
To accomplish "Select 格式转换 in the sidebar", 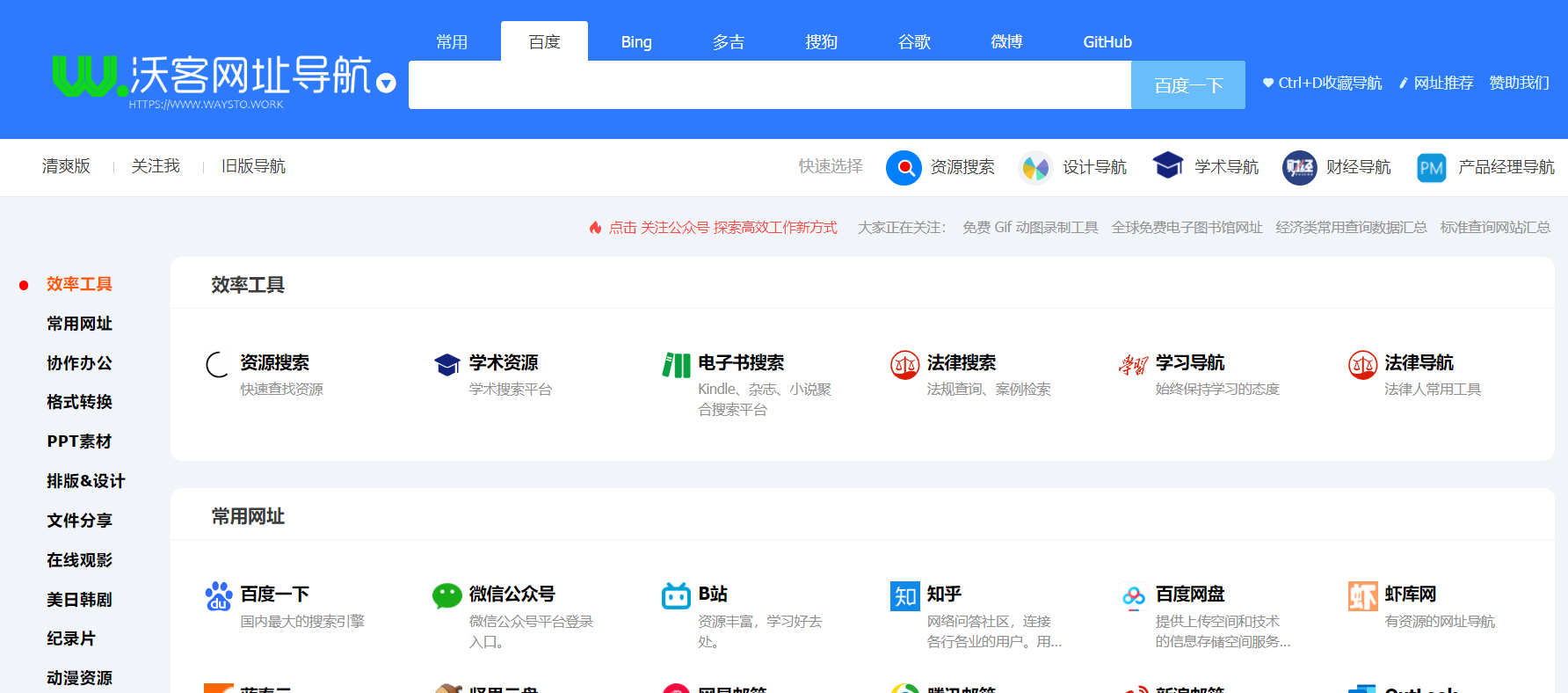I will pyautogui.click(x=79, y=402).
